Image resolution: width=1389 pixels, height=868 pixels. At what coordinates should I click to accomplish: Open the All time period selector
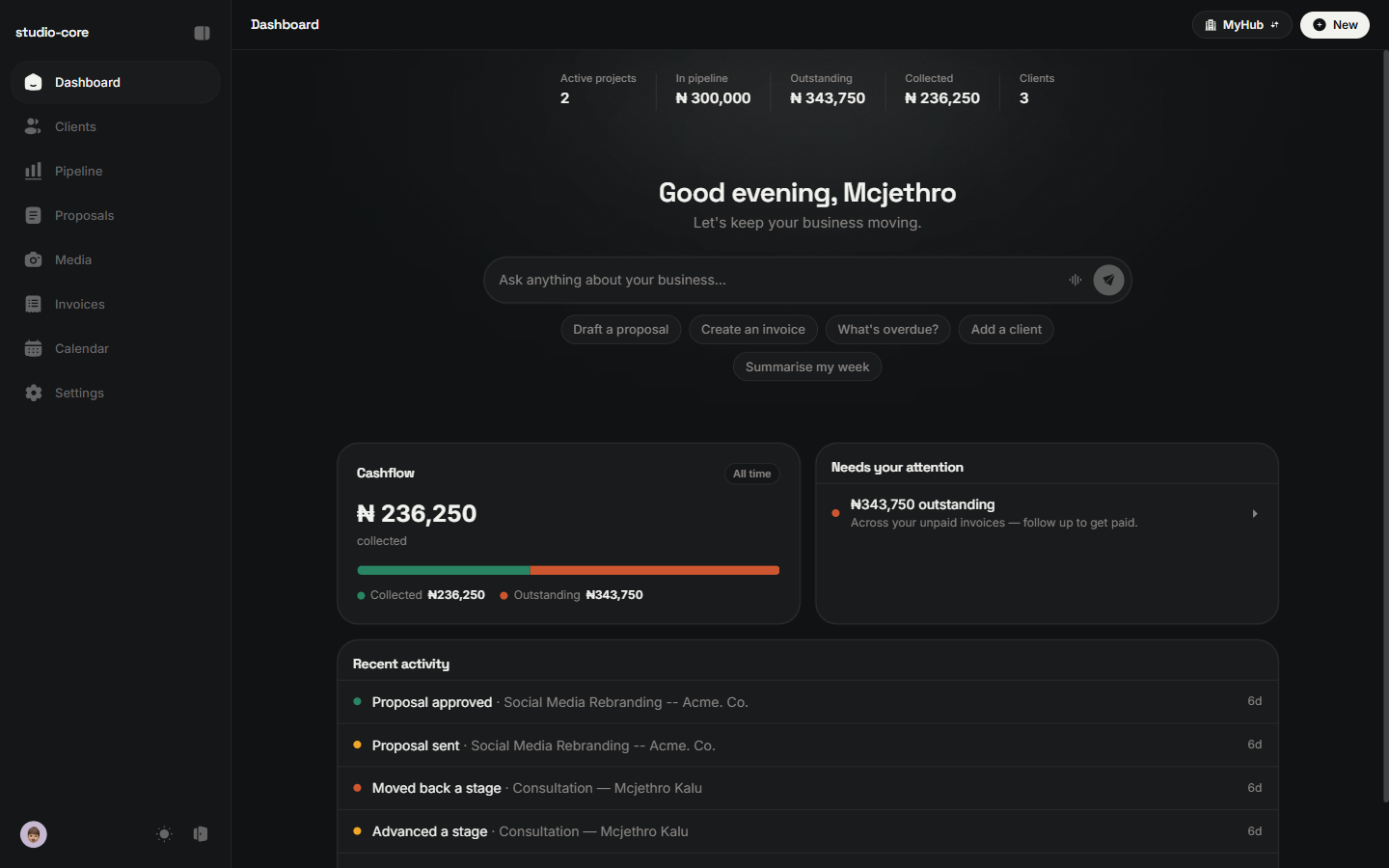[751, 474]
